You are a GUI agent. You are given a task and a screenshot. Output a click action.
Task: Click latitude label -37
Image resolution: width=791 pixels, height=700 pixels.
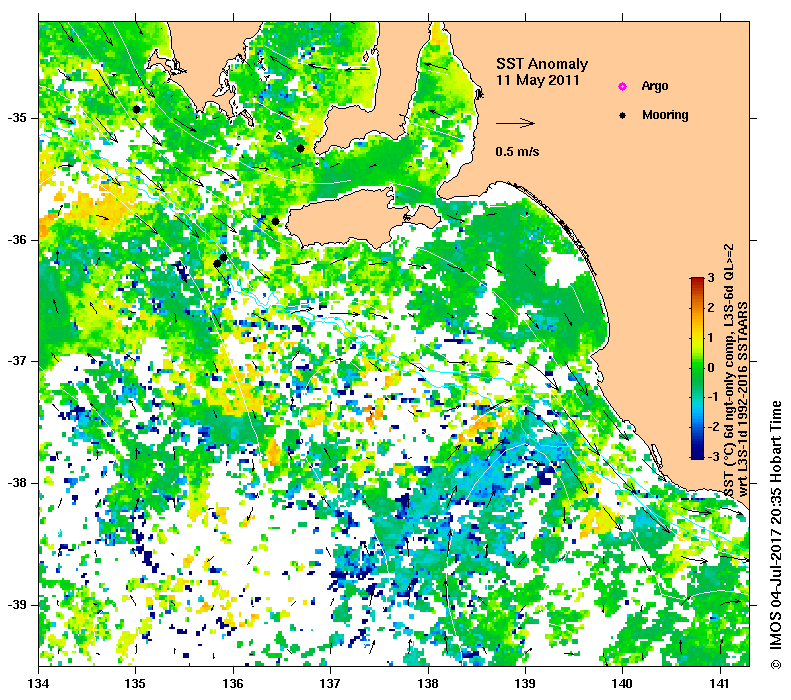click(17, 361)
